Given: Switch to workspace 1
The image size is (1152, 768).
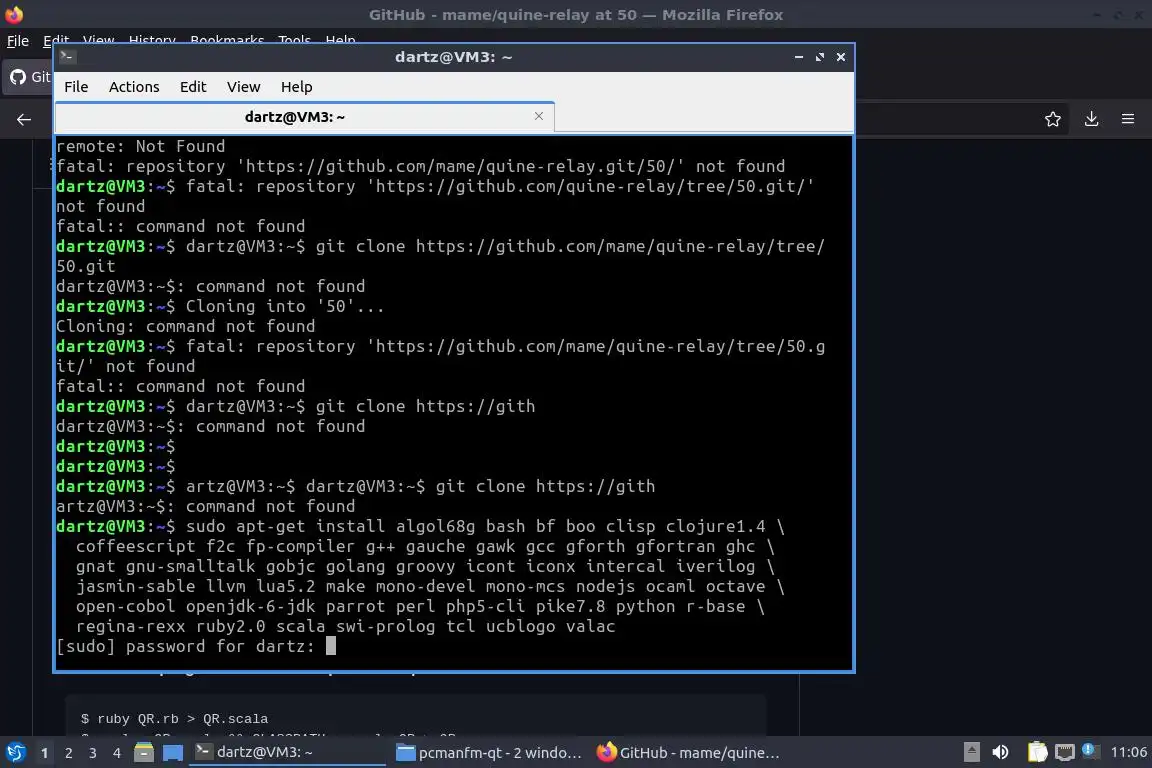Looking at the screenshot, I should pyautogui.click(x=45, y=753).
